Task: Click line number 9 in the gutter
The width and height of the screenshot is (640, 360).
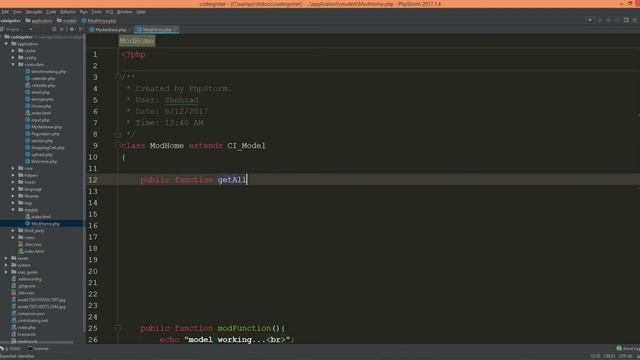Action: point(95,146)
